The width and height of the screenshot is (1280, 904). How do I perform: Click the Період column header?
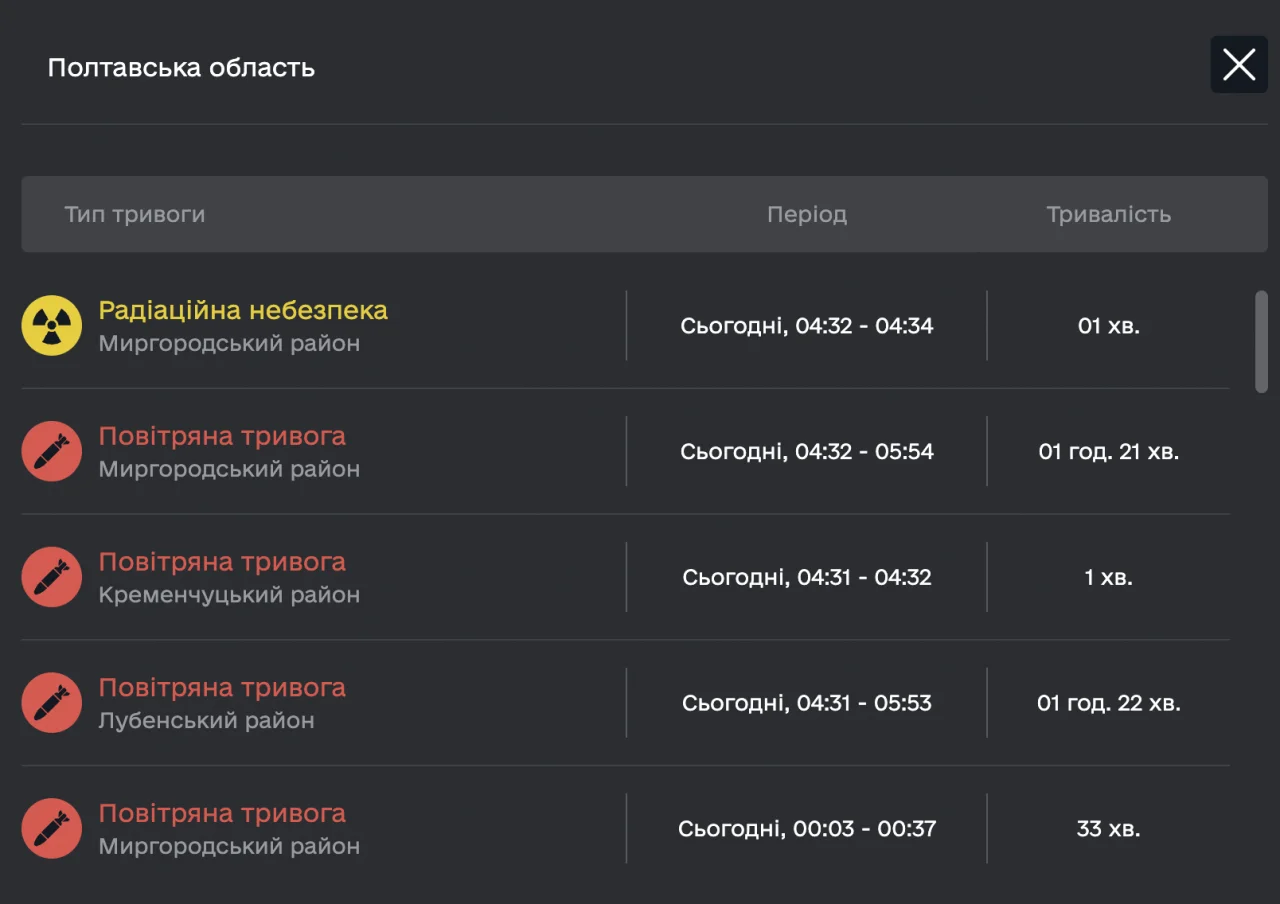tap(806, 215)
